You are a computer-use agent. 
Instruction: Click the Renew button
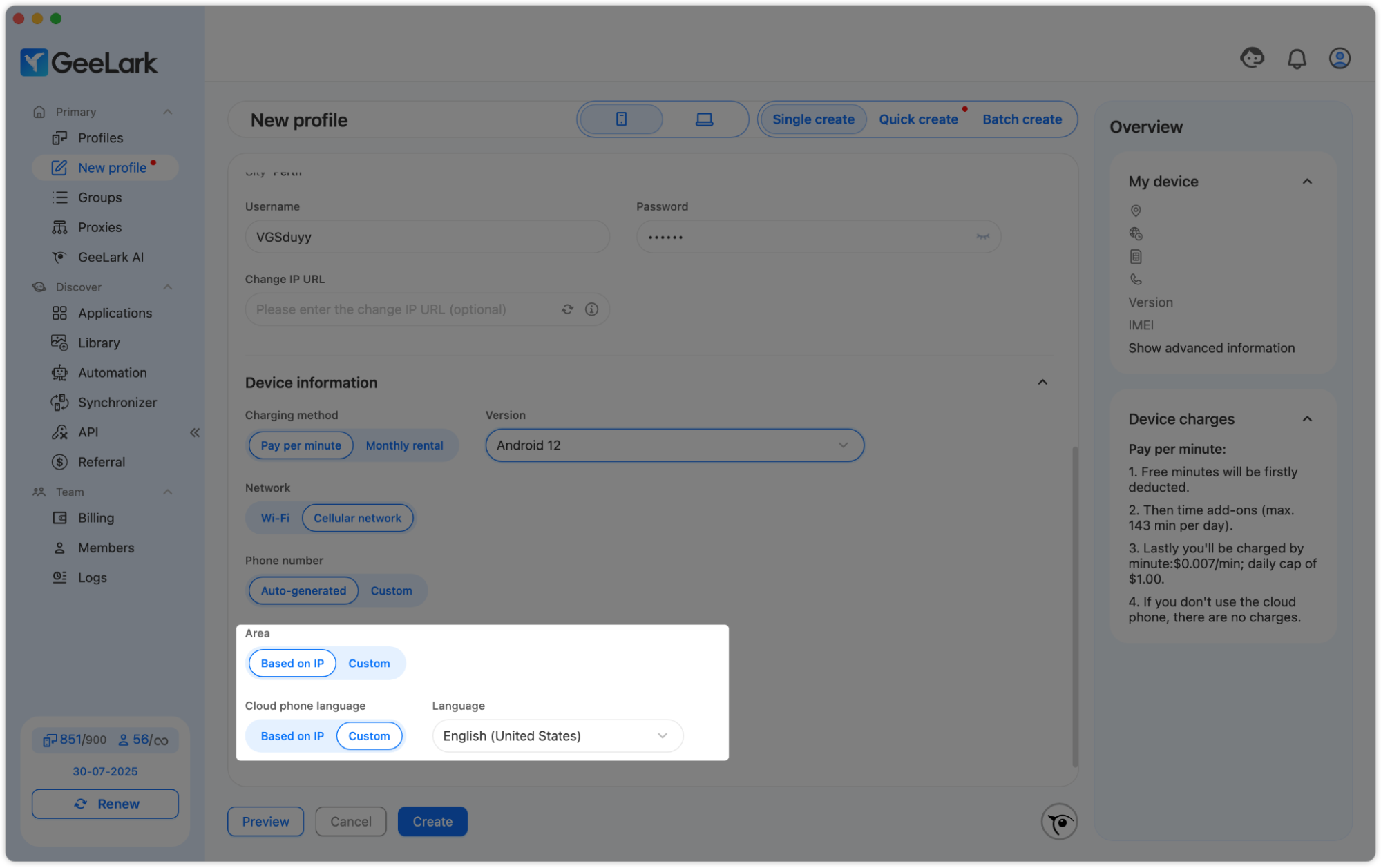[105, 804]
